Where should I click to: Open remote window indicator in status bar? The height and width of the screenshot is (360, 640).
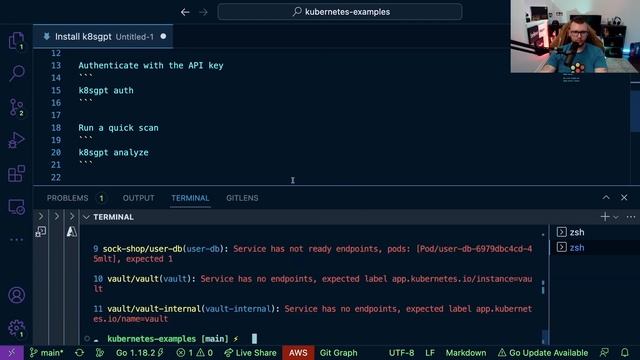[11, 353]
